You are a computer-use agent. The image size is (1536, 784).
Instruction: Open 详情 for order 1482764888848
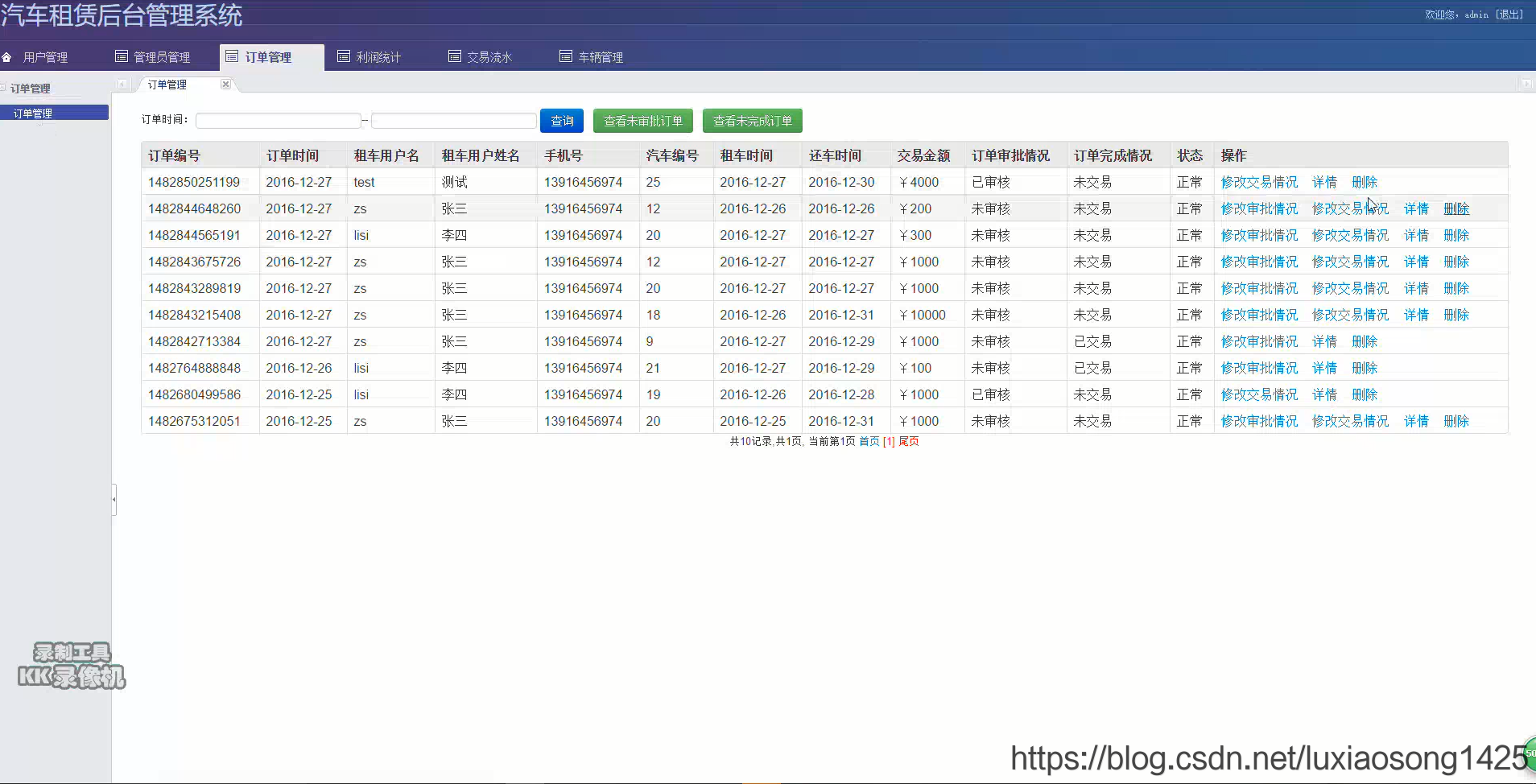[1324, 368]
